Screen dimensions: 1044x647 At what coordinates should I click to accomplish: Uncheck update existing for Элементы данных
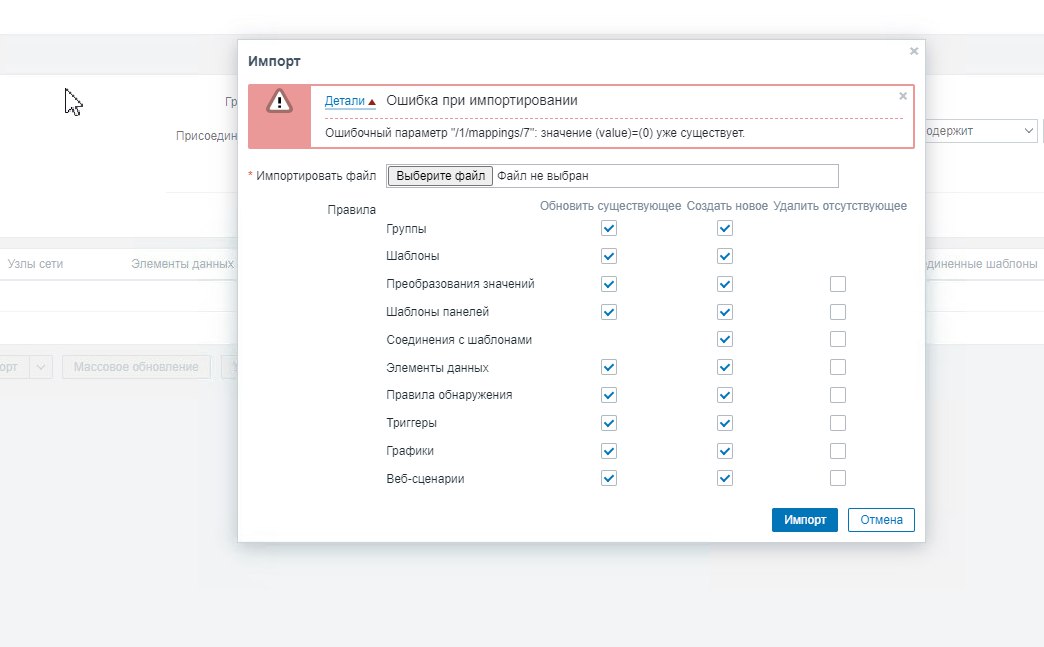click(x=609, y=367)
